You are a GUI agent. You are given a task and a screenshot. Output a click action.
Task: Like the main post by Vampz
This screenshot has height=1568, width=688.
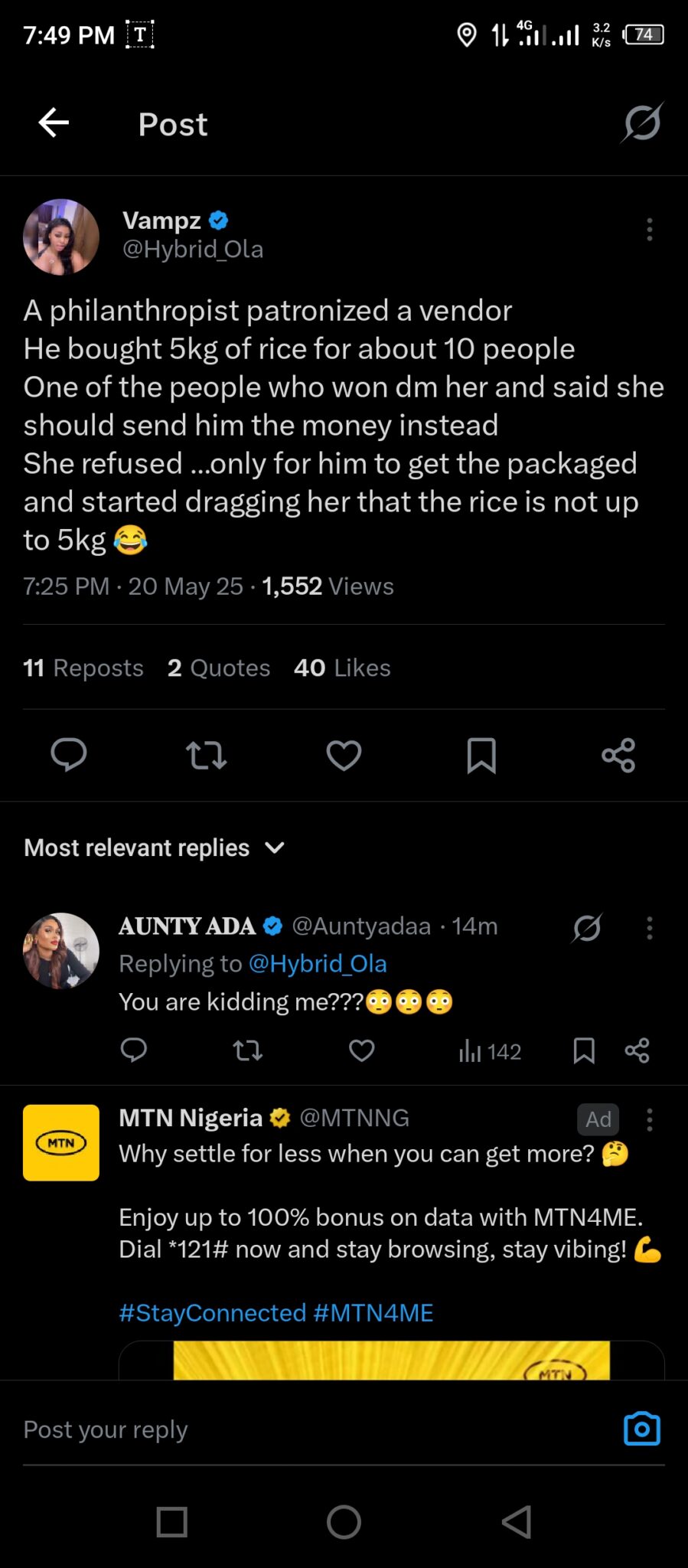(x=344, y=755)
